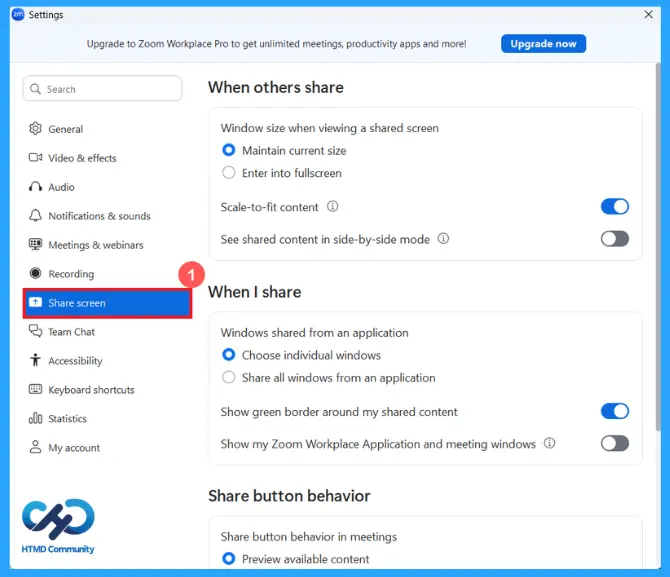Viewport: 670px width, 577px height.
Task: Click 'When I share' heading
Action: tap(255, 292)
